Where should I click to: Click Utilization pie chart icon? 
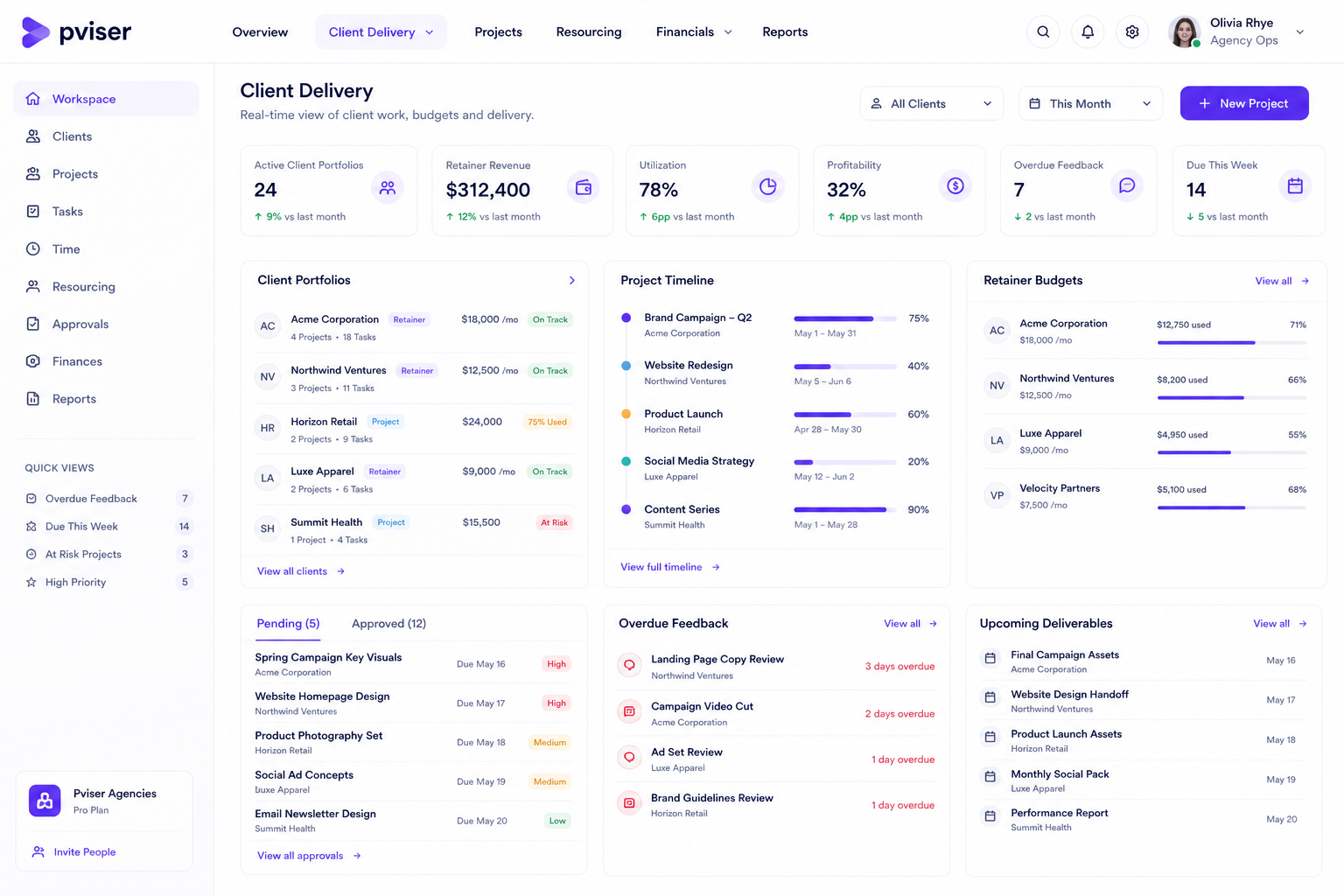pos(767,186)
